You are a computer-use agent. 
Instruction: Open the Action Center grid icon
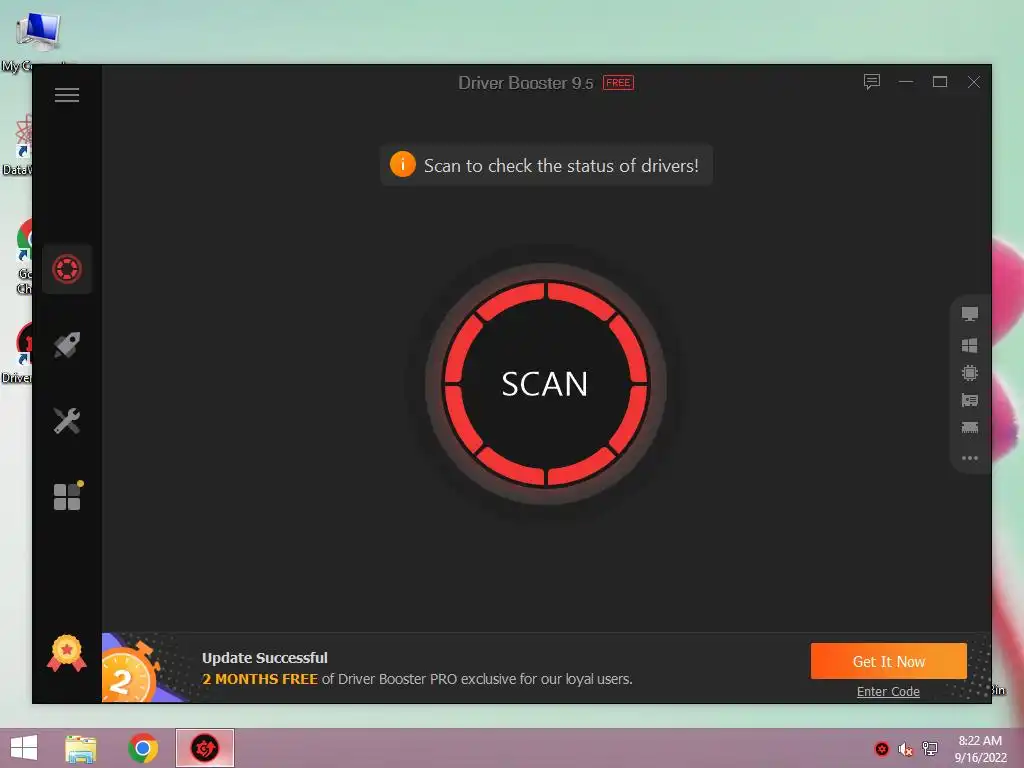tap(67, 496)
